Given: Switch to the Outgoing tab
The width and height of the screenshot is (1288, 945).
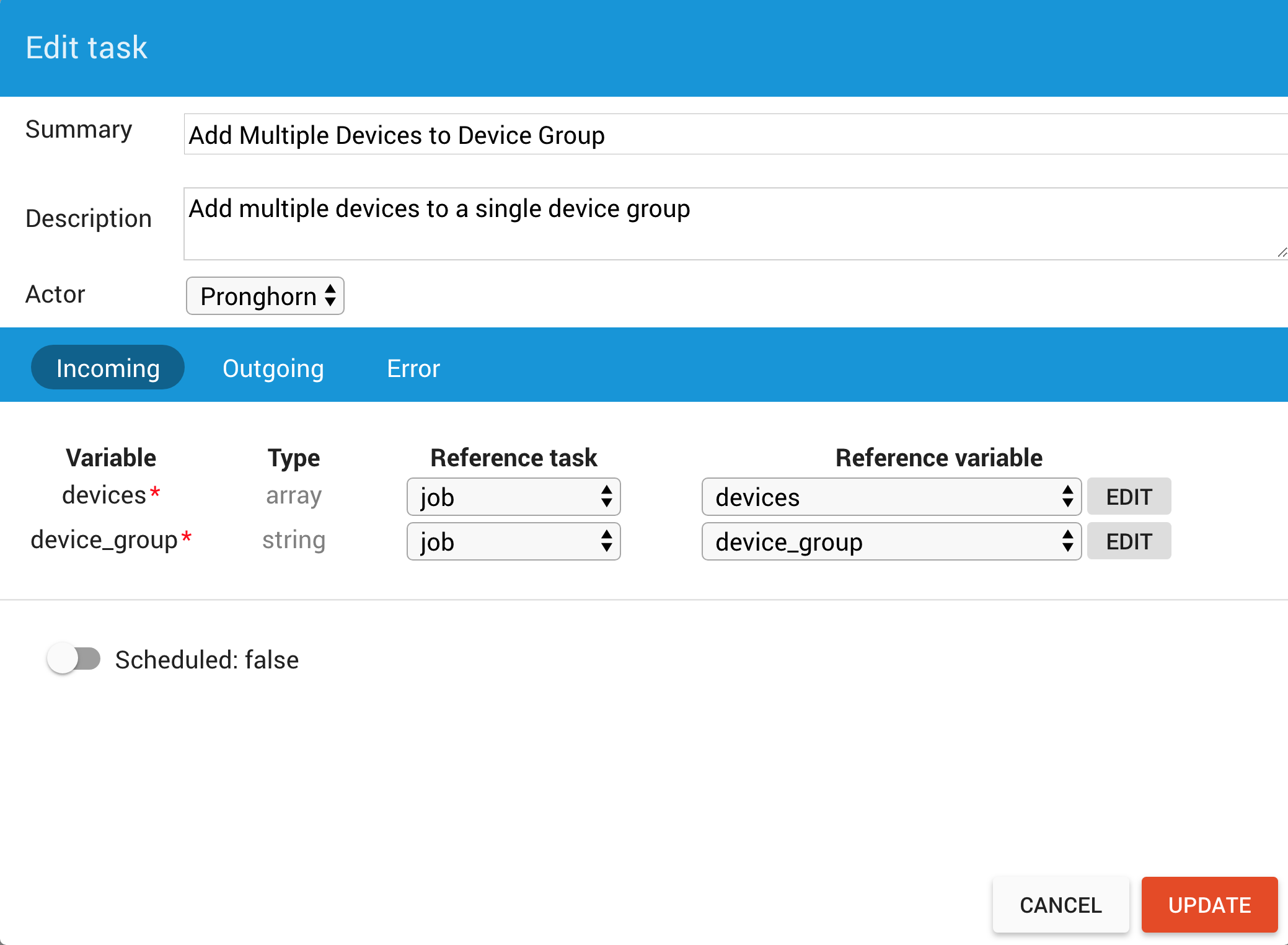Looking at the screenshot, I should 273,368.
